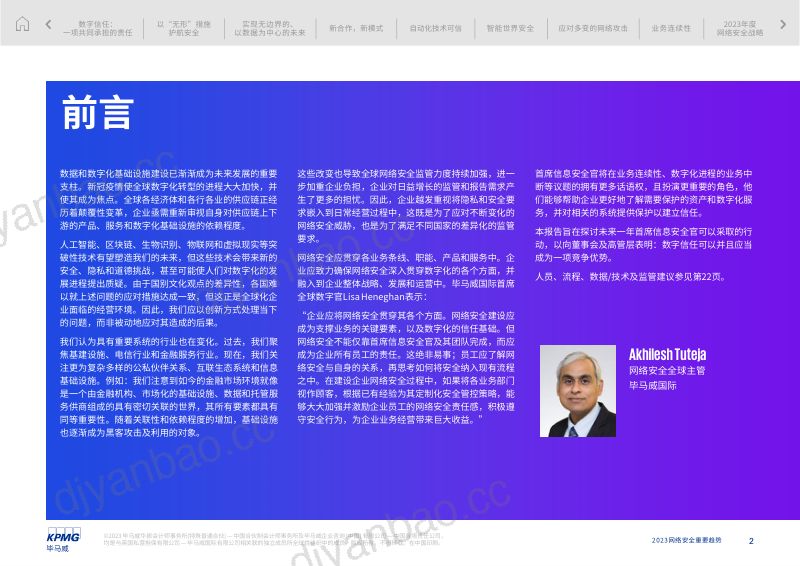
Task: Click the next section right arrow
Action: click(783, 24)
